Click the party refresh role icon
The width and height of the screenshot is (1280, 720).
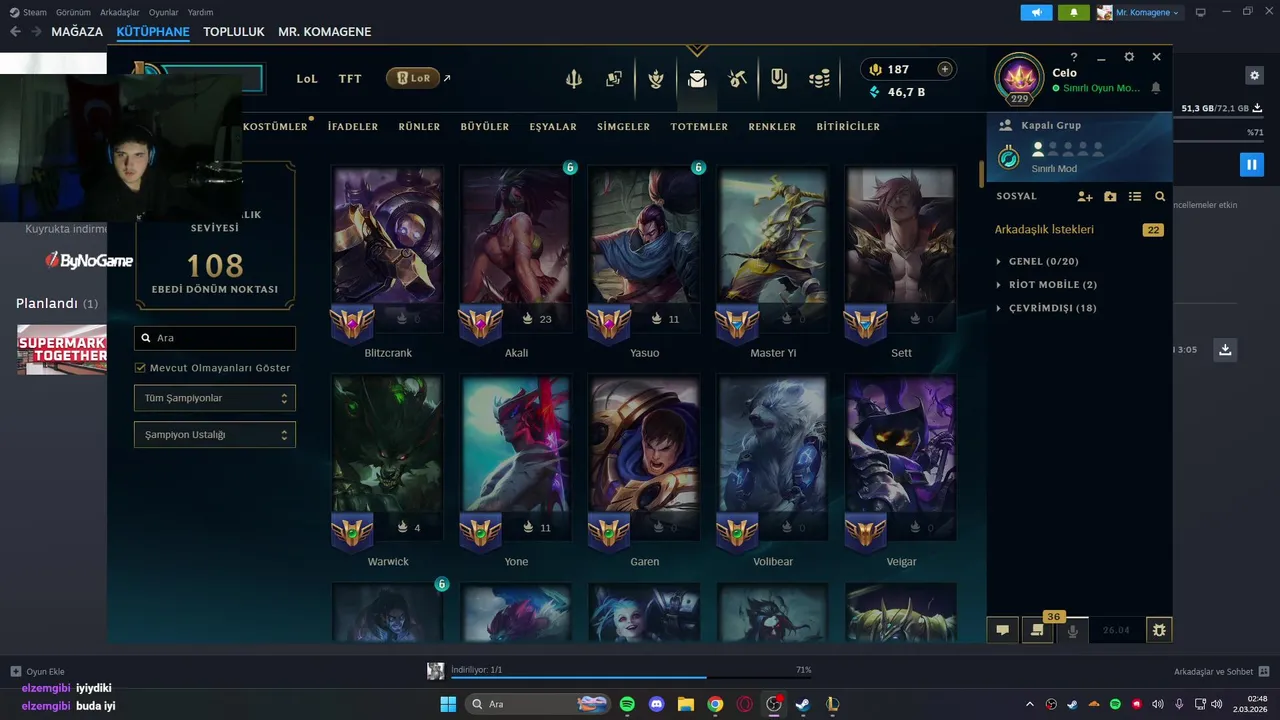tap(1010, 158)
